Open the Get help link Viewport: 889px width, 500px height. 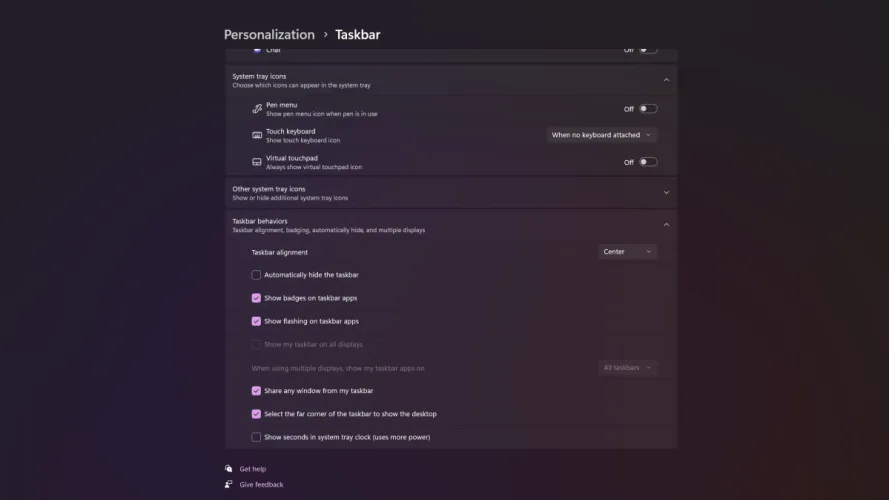(x=253, y=468)
